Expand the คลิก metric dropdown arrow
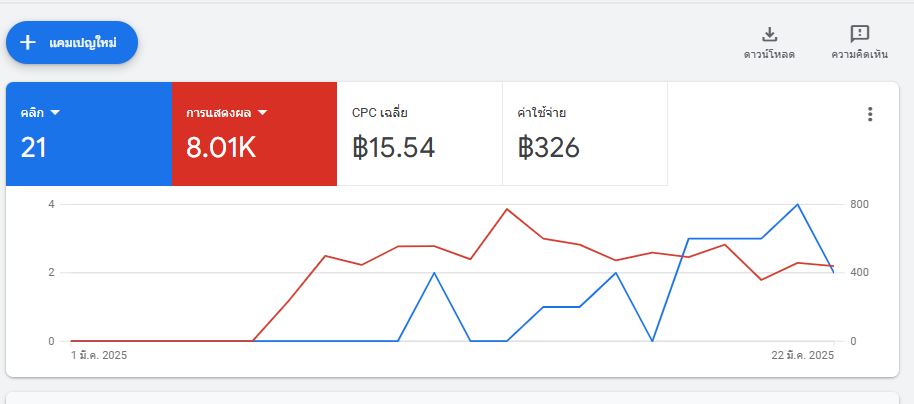 tap(56, 113)
